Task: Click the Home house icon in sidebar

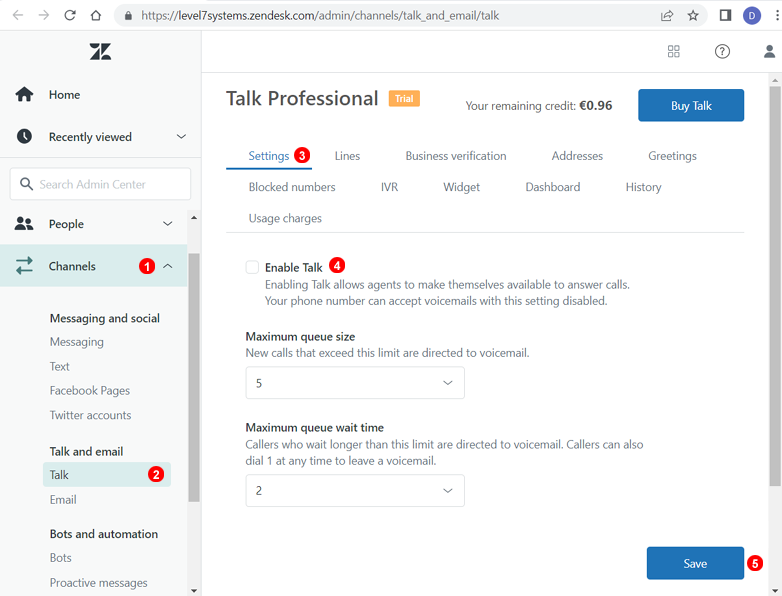Action: coord(24,94)
